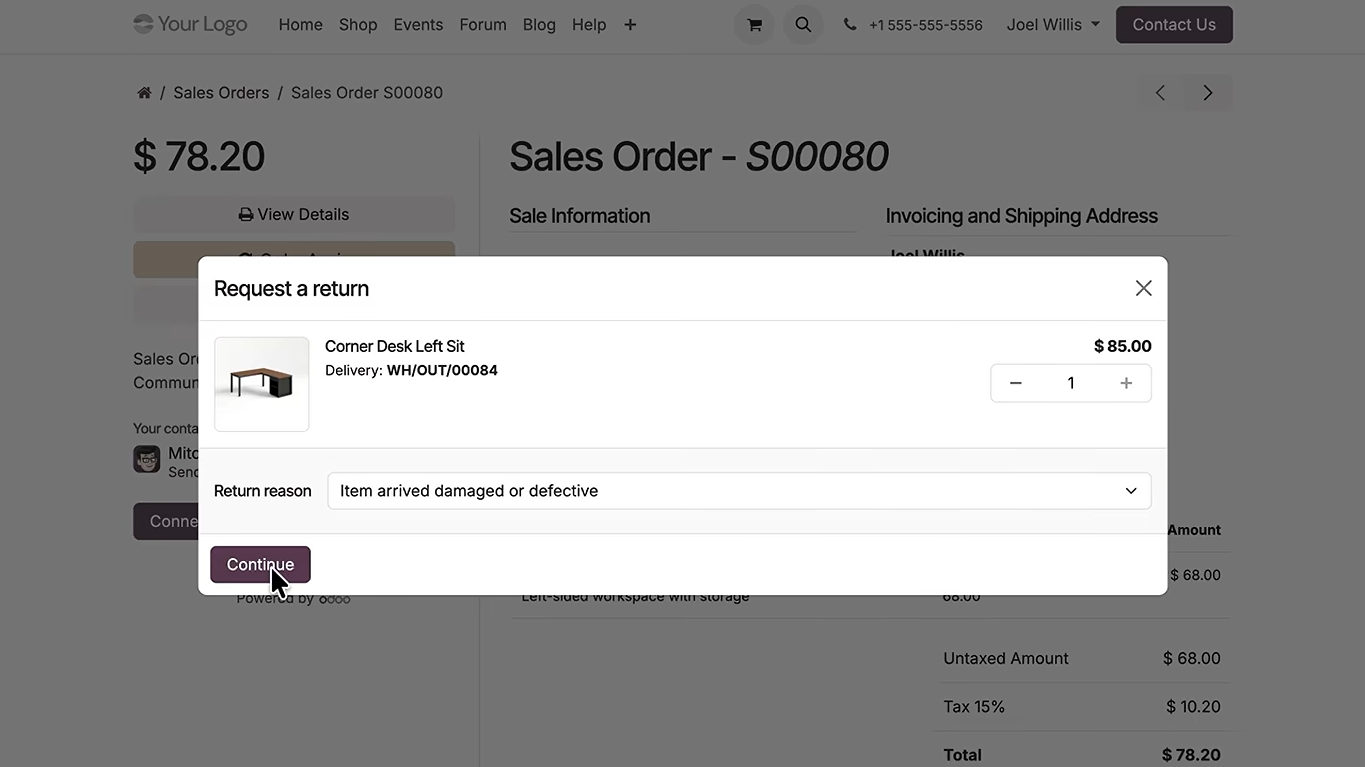
Task: Click the View Details button
Action: click(x=294, y=214)
